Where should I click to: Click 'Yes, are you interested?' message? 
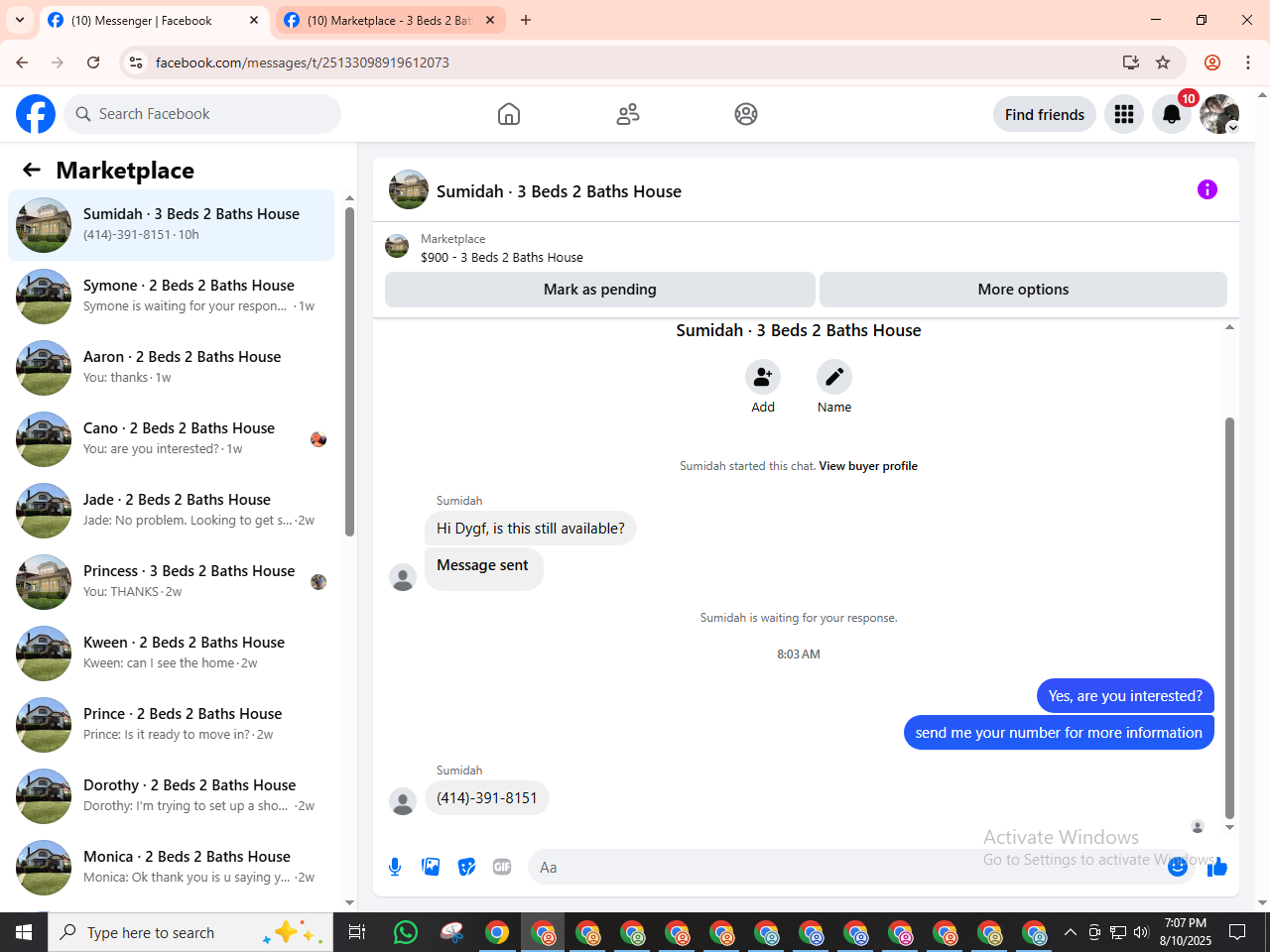1125,696
